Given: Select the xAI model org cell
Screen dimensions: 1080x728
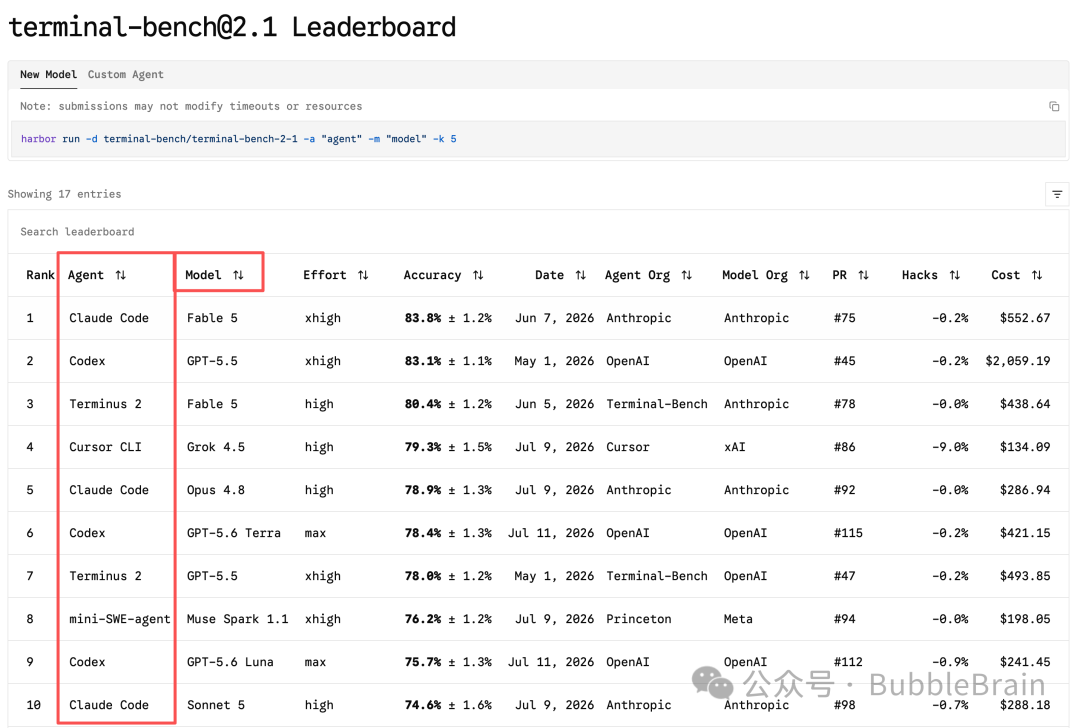Looking at the screenshot, I should 734,447.
